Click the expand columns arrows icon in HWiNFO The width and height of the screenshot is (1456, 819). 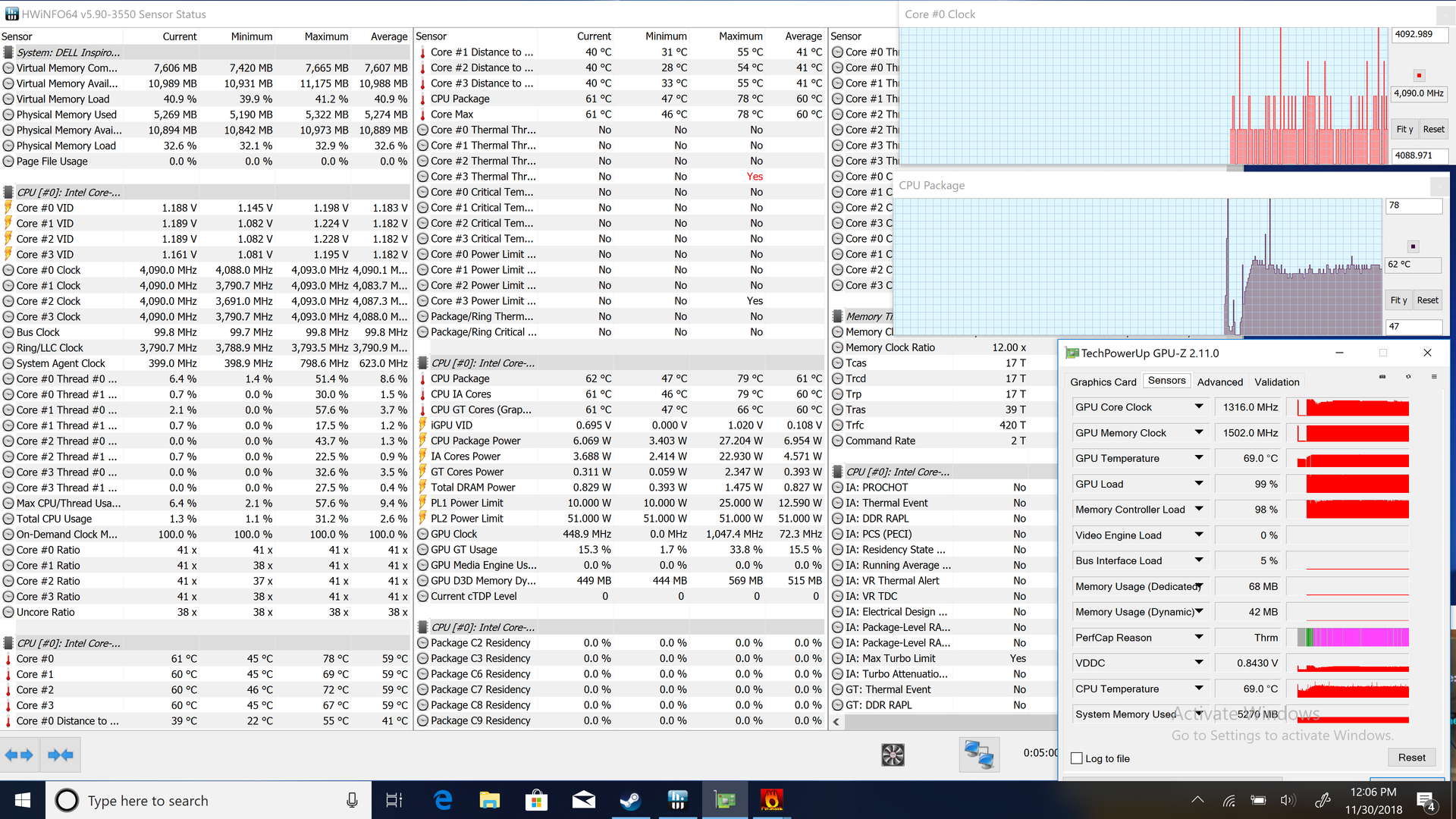19,755
